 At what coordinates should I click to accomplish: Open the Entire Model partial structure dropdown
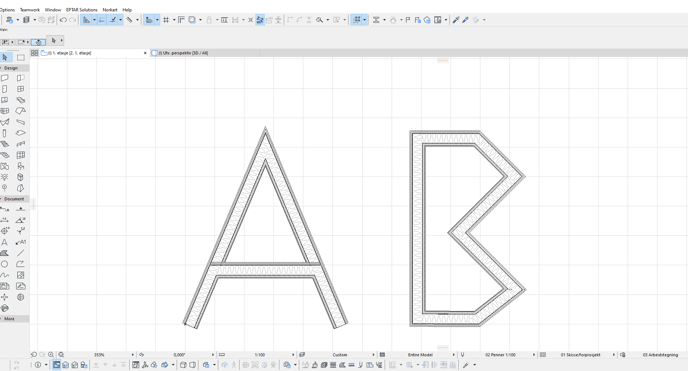454,354
